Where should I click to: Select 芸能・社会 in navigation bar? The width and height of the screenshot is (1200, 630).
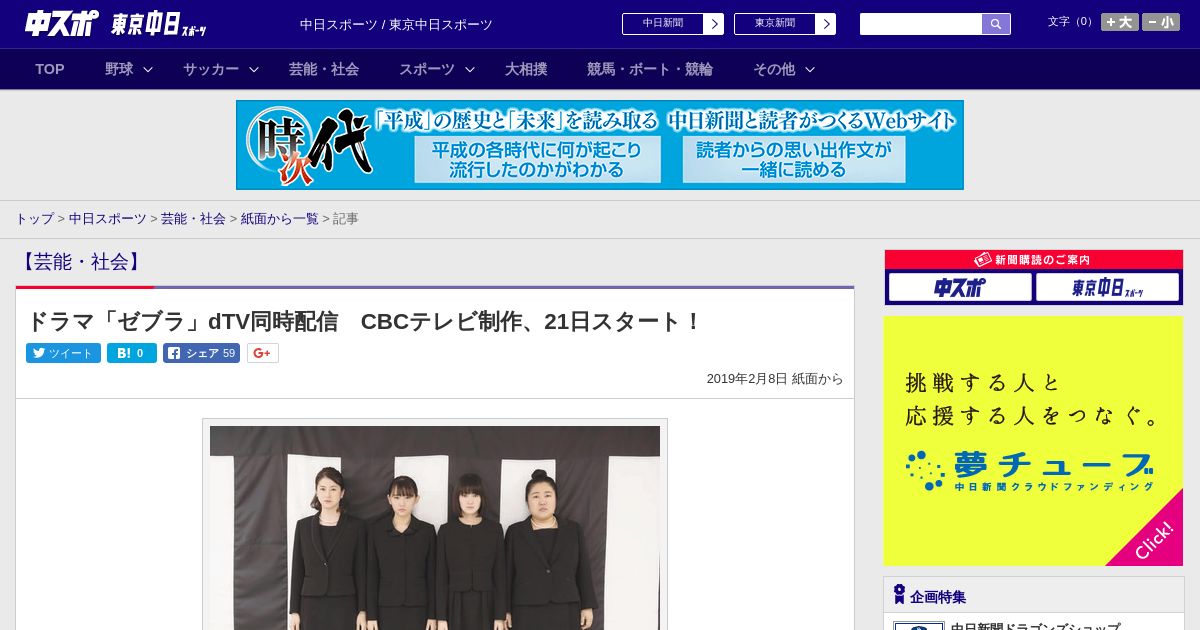pos(324,69)
